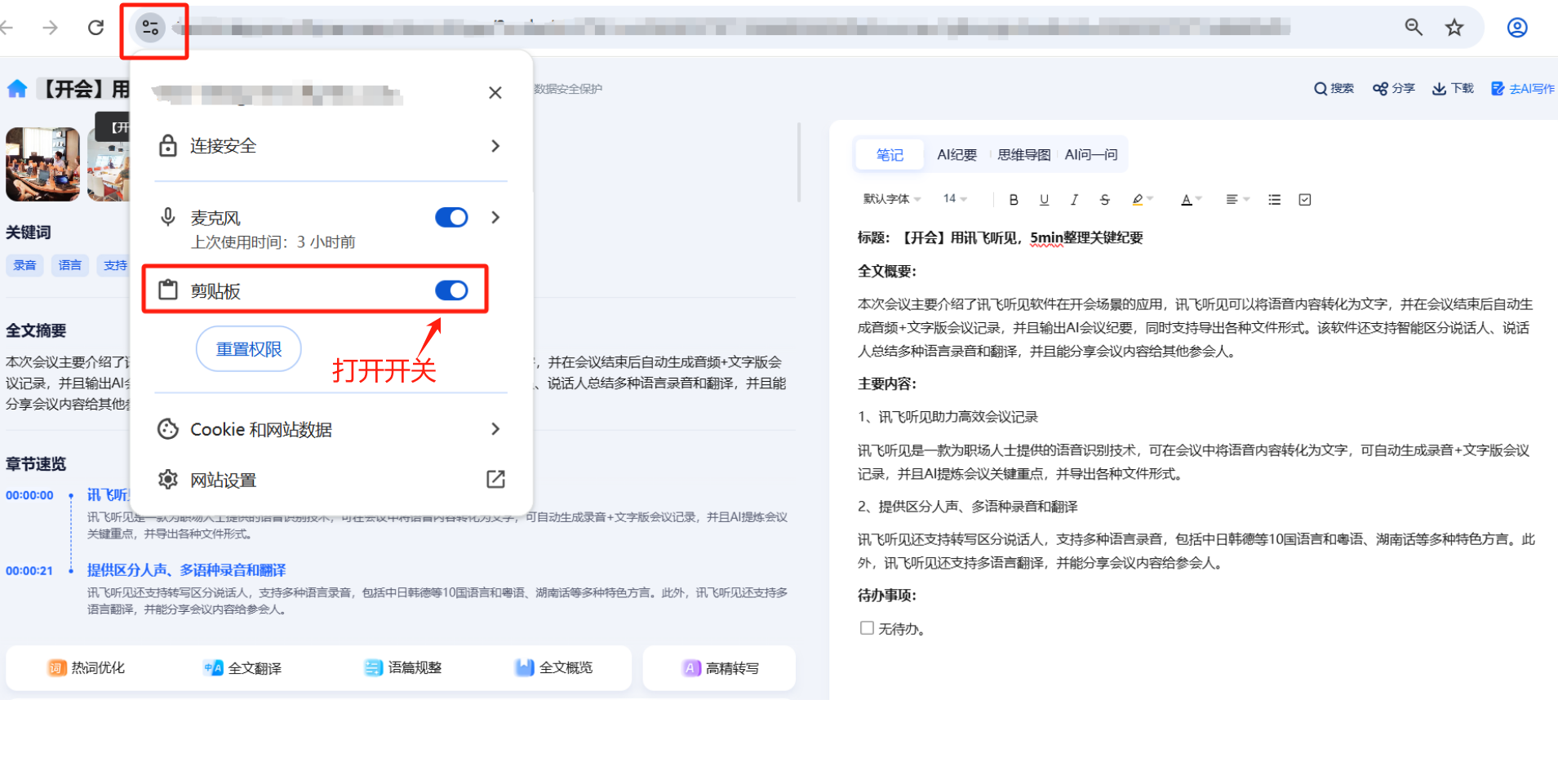This screenshot has width=1558, height=784.
Task: Click the 分享 share button
Action: [1393, 88]
